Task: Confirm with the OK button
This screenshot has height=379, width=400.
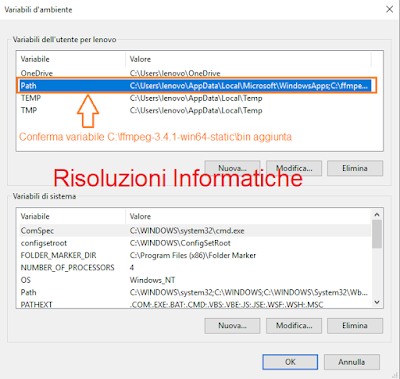Action: click(x=290, y=362)
